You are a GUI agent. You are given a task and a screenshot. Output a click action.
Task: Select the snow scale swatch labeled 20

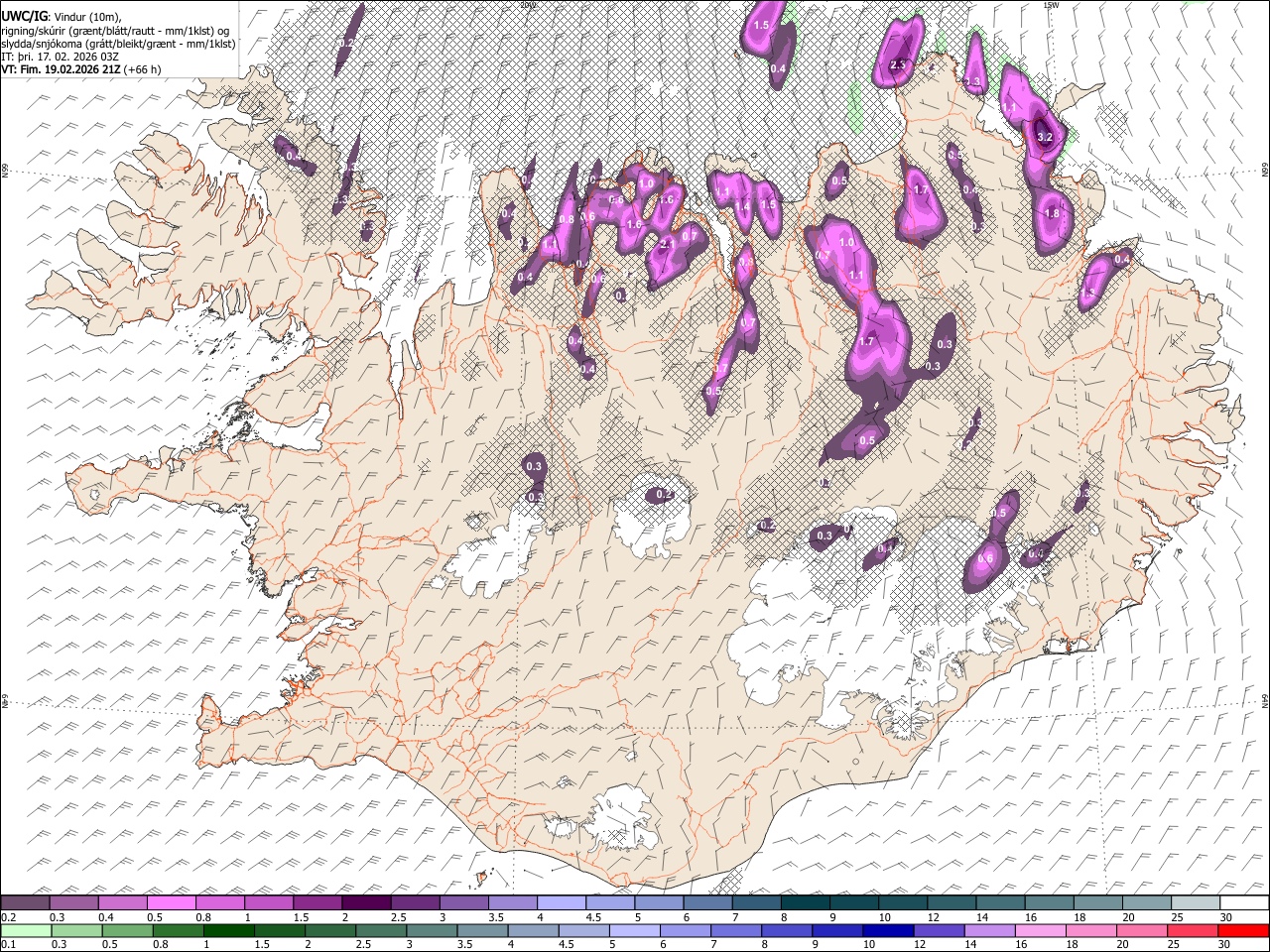point(1147,903)
